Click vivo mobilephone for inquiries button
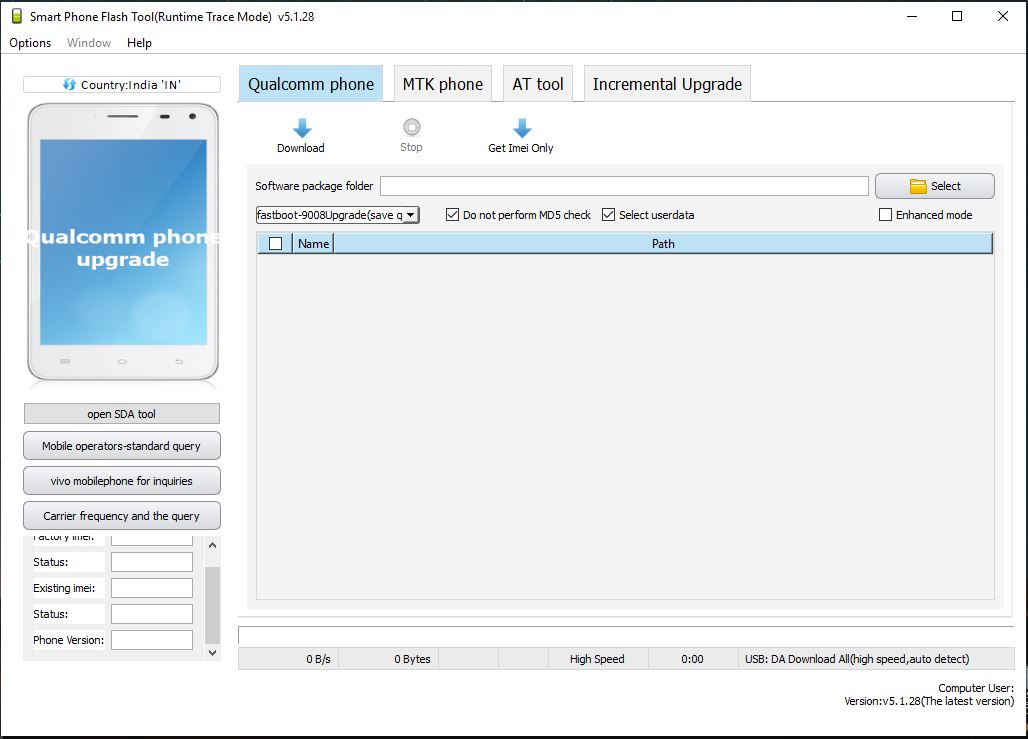Screen dimensions: 1028x739 tap(122, 481)
